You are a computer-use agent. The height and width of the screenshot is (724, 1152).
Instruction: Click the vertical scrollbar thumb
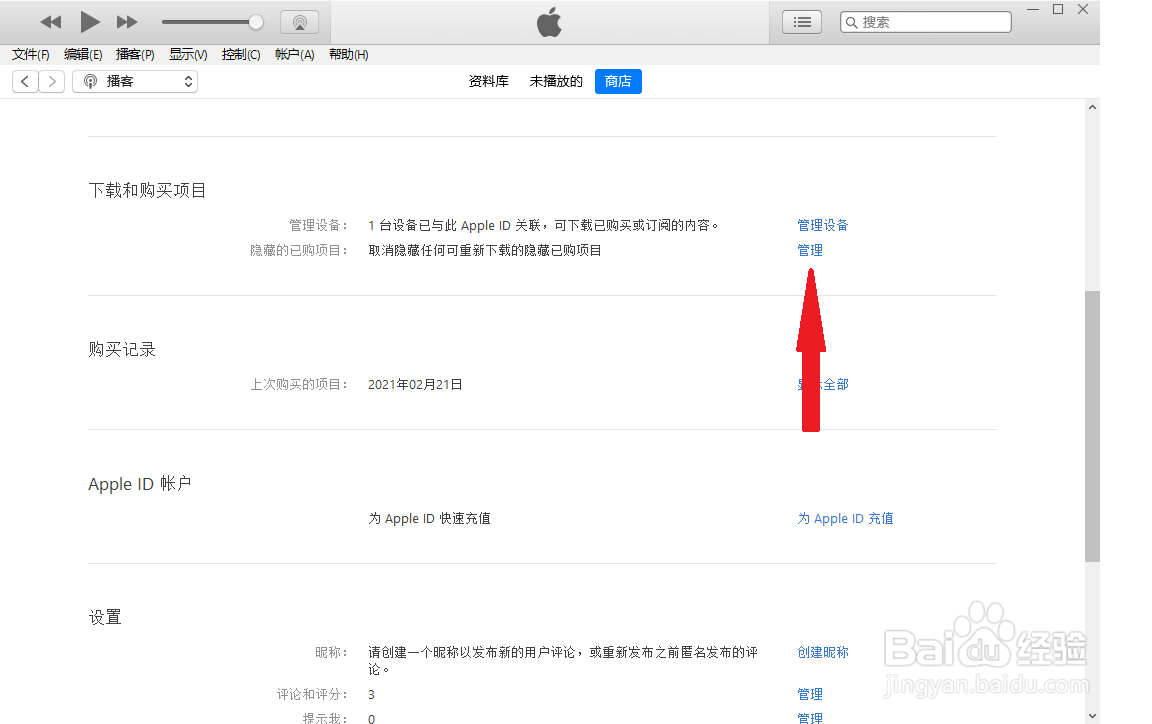1092,426
